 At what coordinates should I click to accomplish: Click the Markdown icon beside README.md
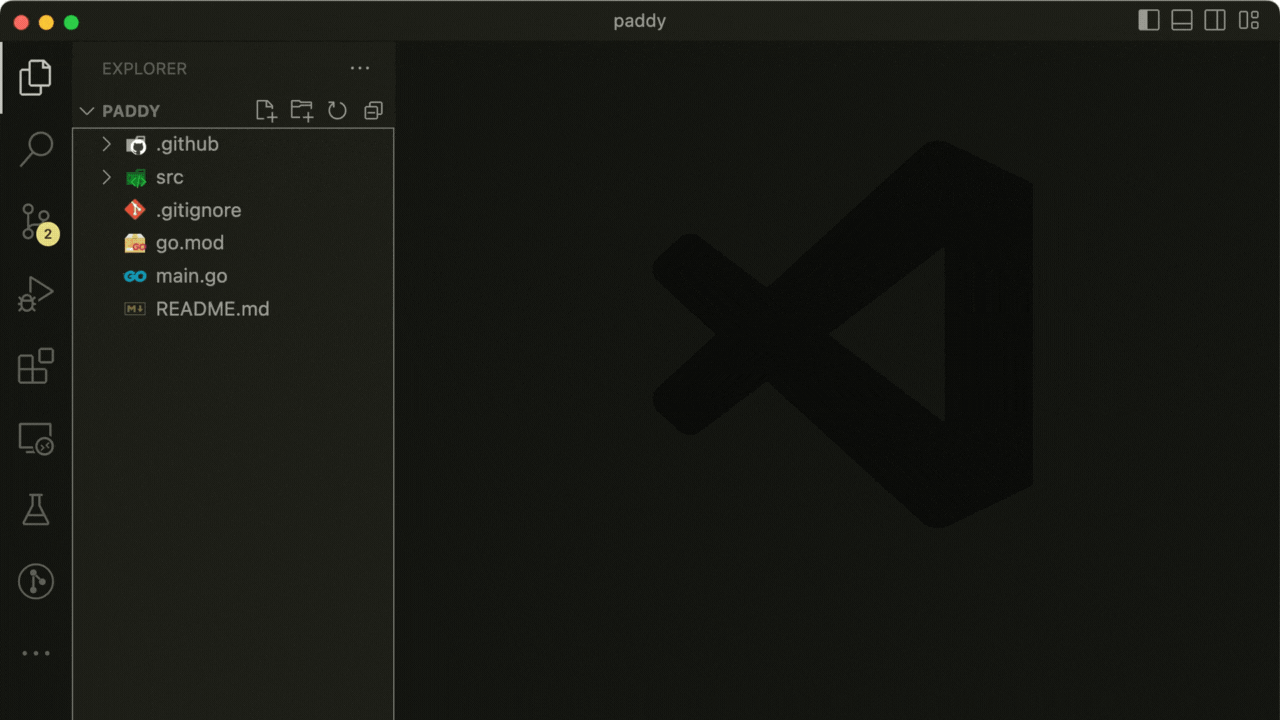pyautogui.click(x=135, y=309)
